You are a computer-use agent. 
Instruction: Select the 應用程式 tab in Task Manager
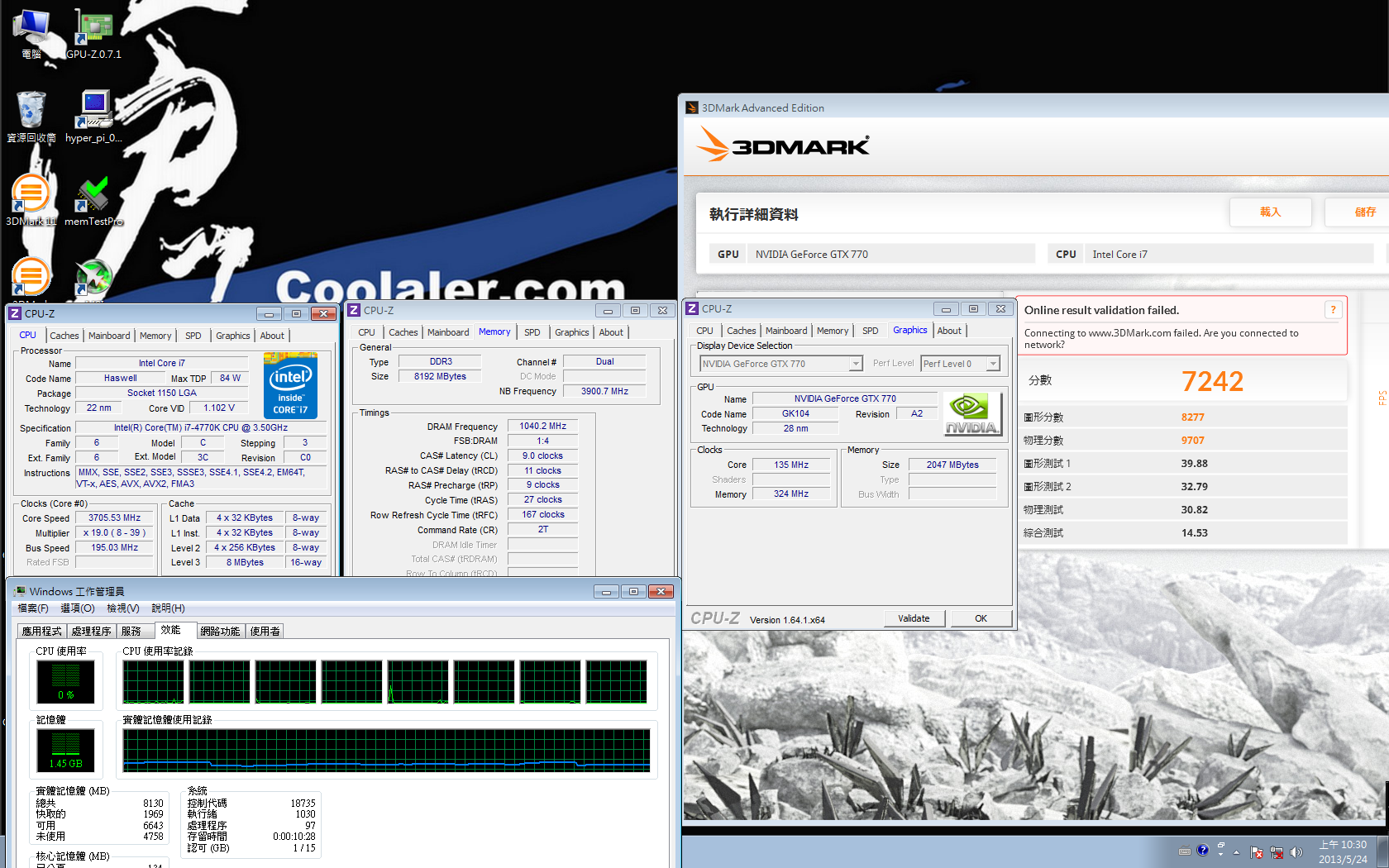pyautogui.click(x=41, y=632)
